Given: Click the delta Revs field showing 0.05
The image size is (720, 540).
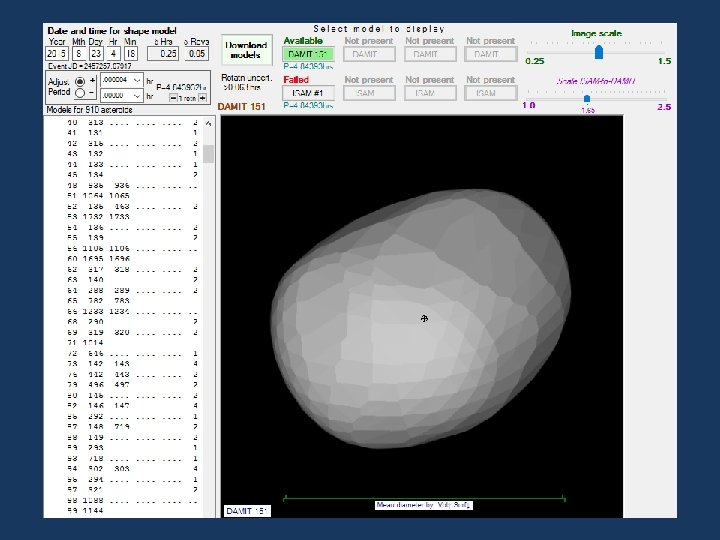Looking at the screenshot, I should pyautogui.click(x=197, y=54).
